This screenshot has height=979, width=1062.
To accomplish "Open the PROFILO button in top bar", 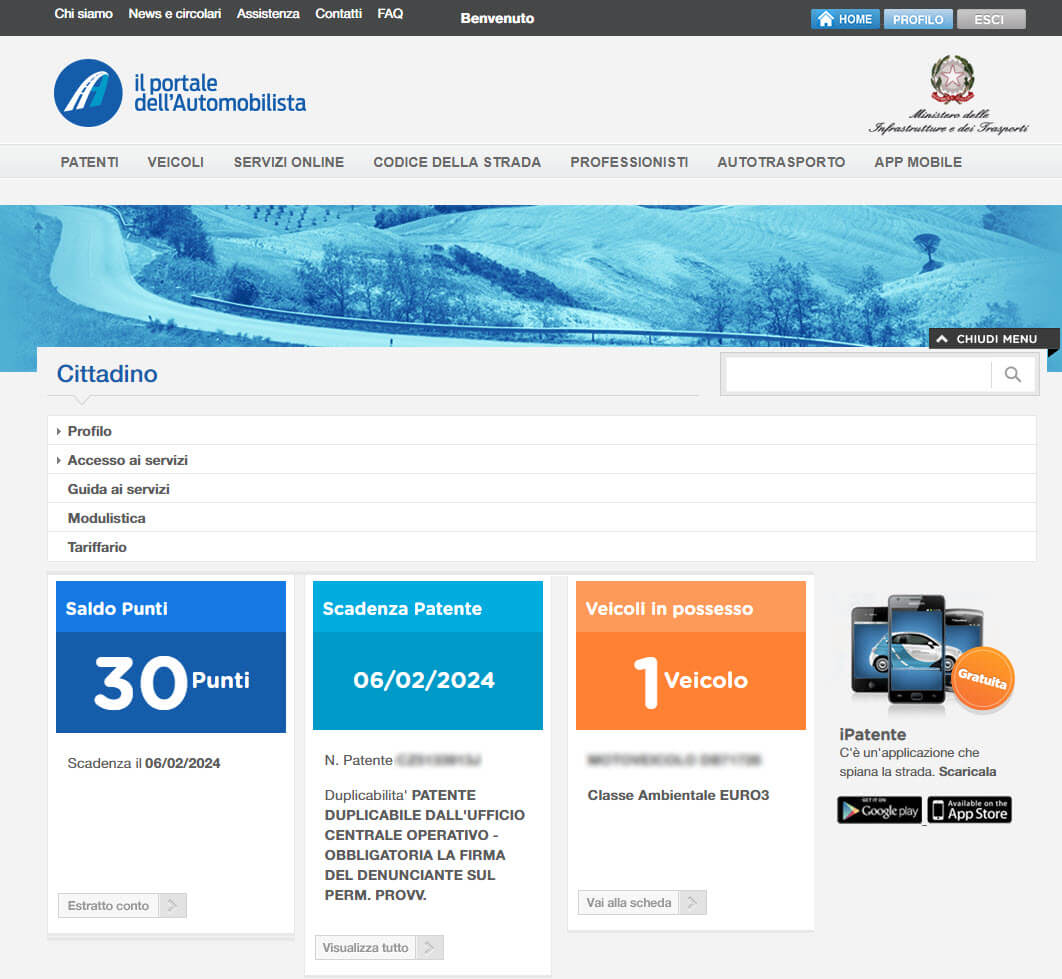I will 918,19.
